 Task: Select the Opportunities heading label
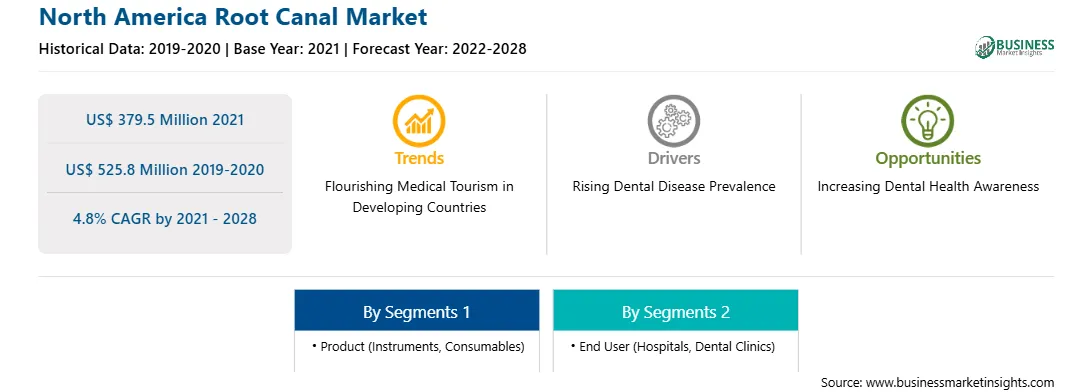pos(928,159)
